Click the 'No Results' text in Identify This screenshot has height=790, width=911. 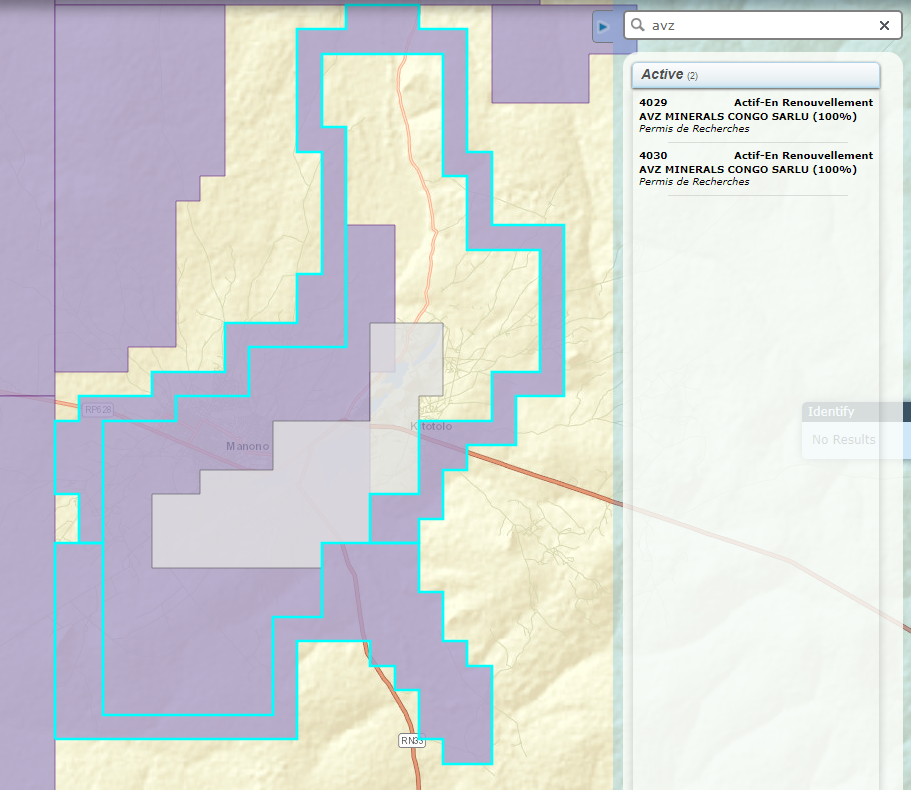[x=844, y=440]
